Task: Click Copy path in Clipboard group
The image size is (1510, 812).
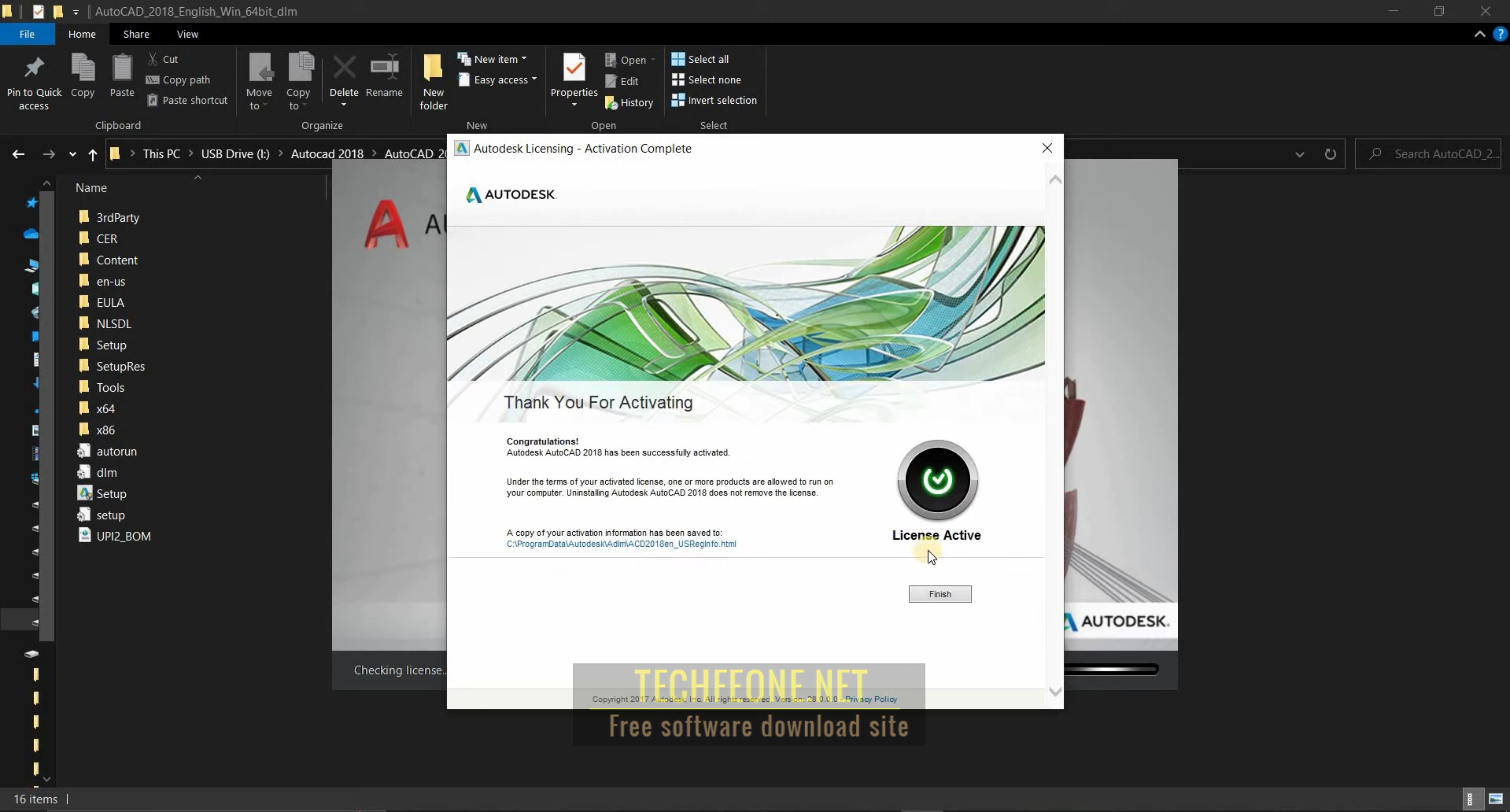Action: coord(178,79)
